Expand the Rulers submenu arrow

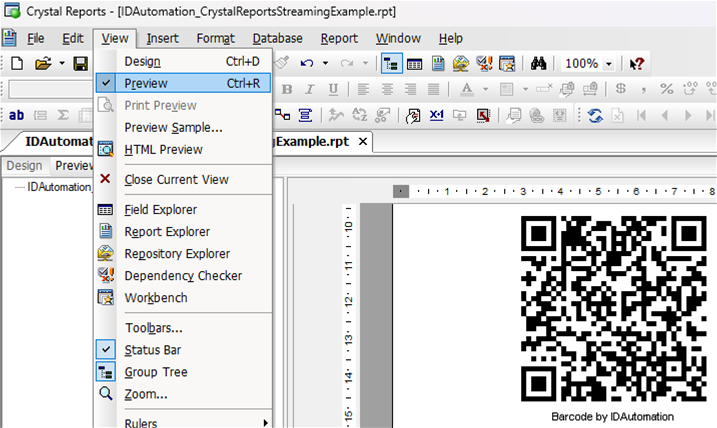(x=265, y=423)
